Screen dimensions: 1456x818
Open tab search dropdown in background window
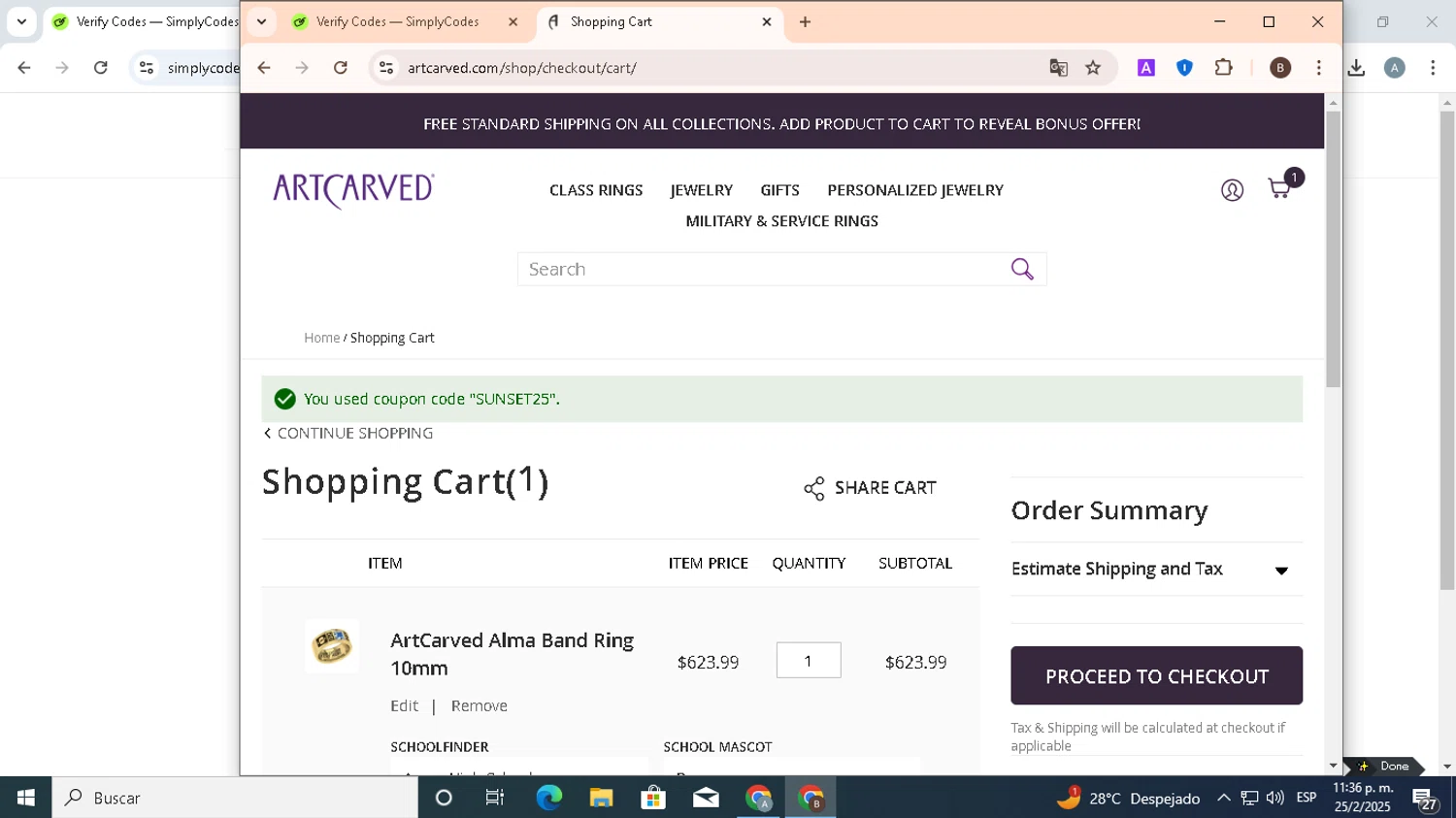[x=21, y=21]
